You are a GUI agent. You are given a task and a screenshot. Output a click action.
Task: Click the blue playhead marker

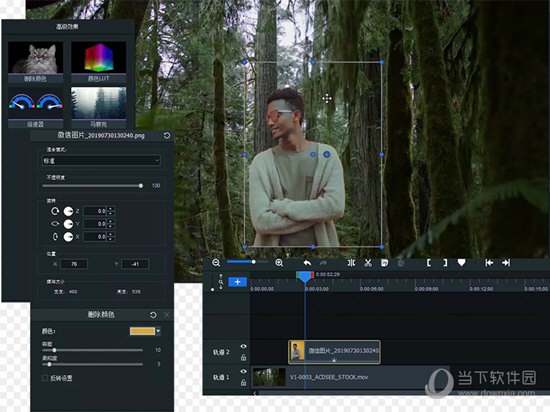(x=305, y=277)
